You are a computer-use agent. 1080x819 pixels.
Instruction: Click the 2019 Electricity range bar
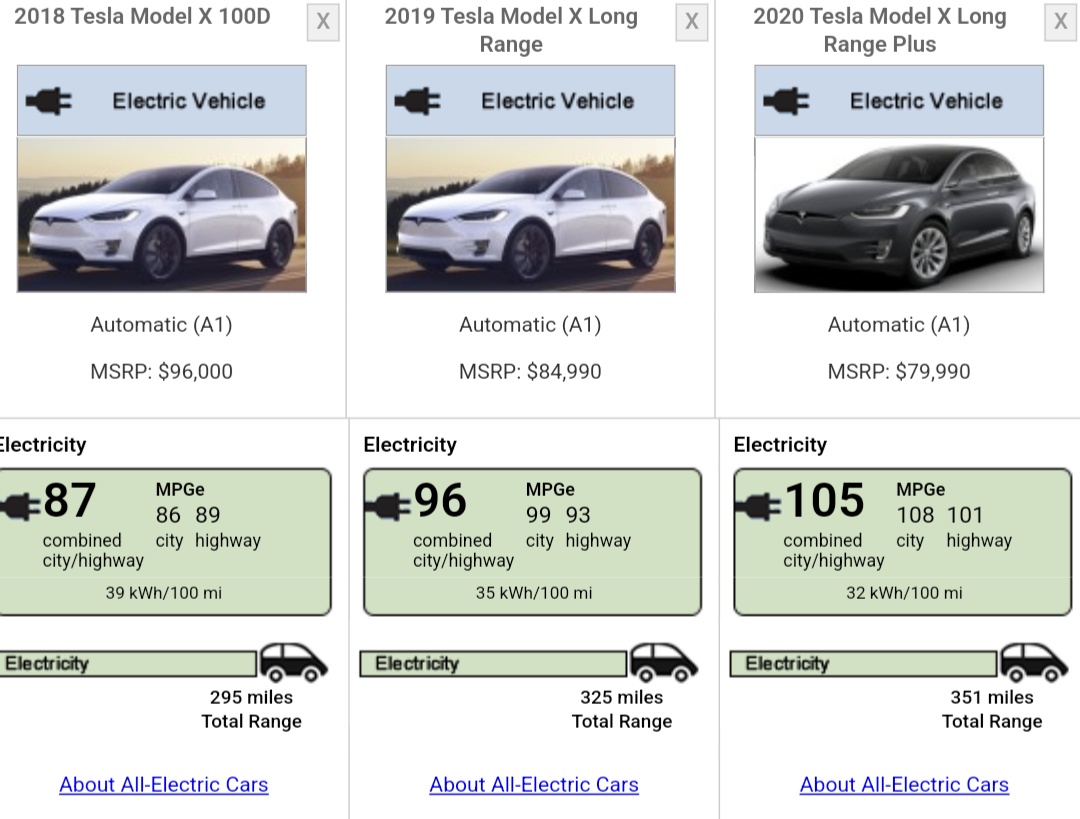pyautogui.click(x=493, y=664)
